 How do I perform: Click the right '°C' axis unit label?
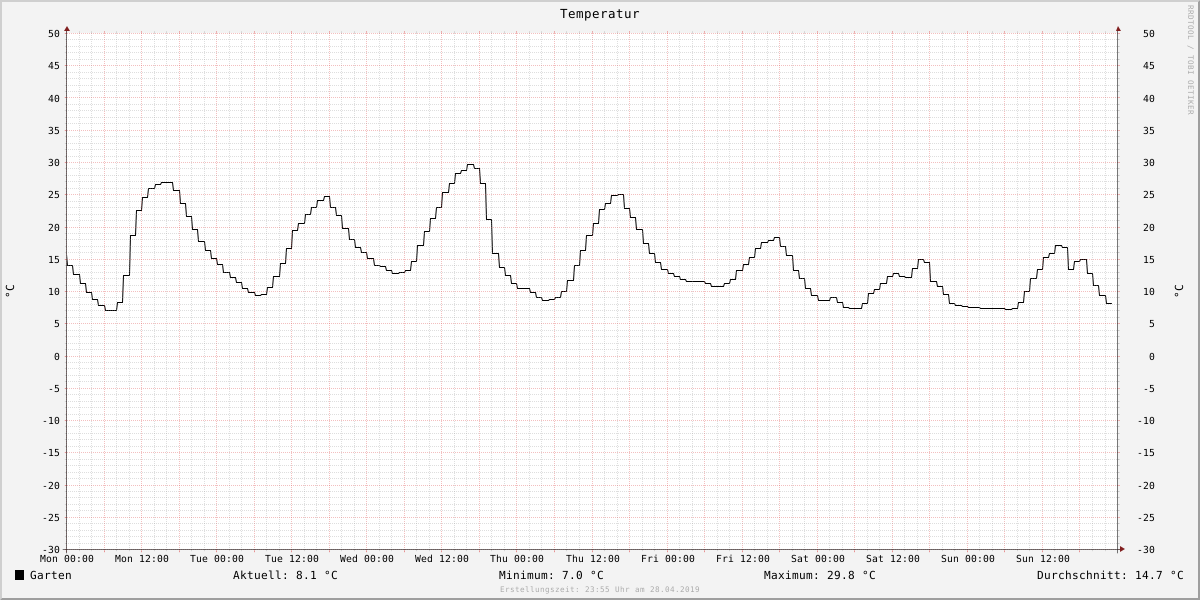click(x=1179, y=290)
